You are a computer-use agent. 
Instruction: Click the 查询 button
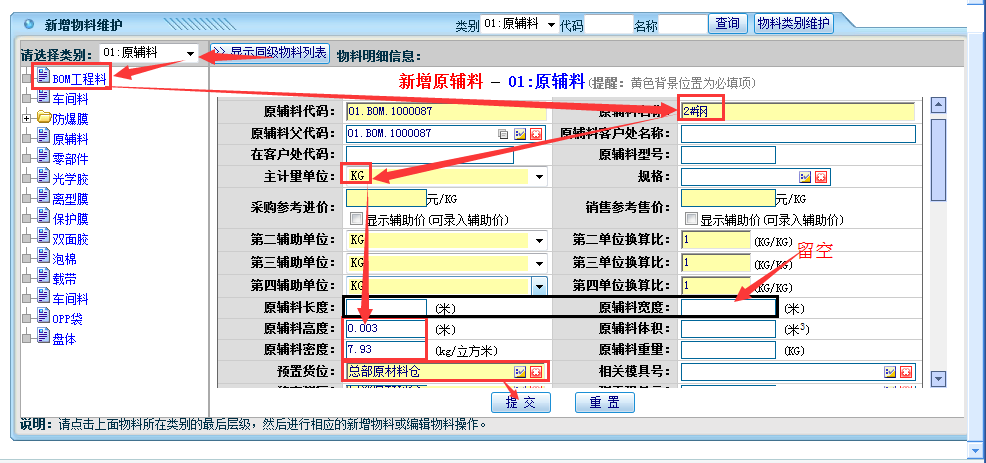[x=728, y=23]
